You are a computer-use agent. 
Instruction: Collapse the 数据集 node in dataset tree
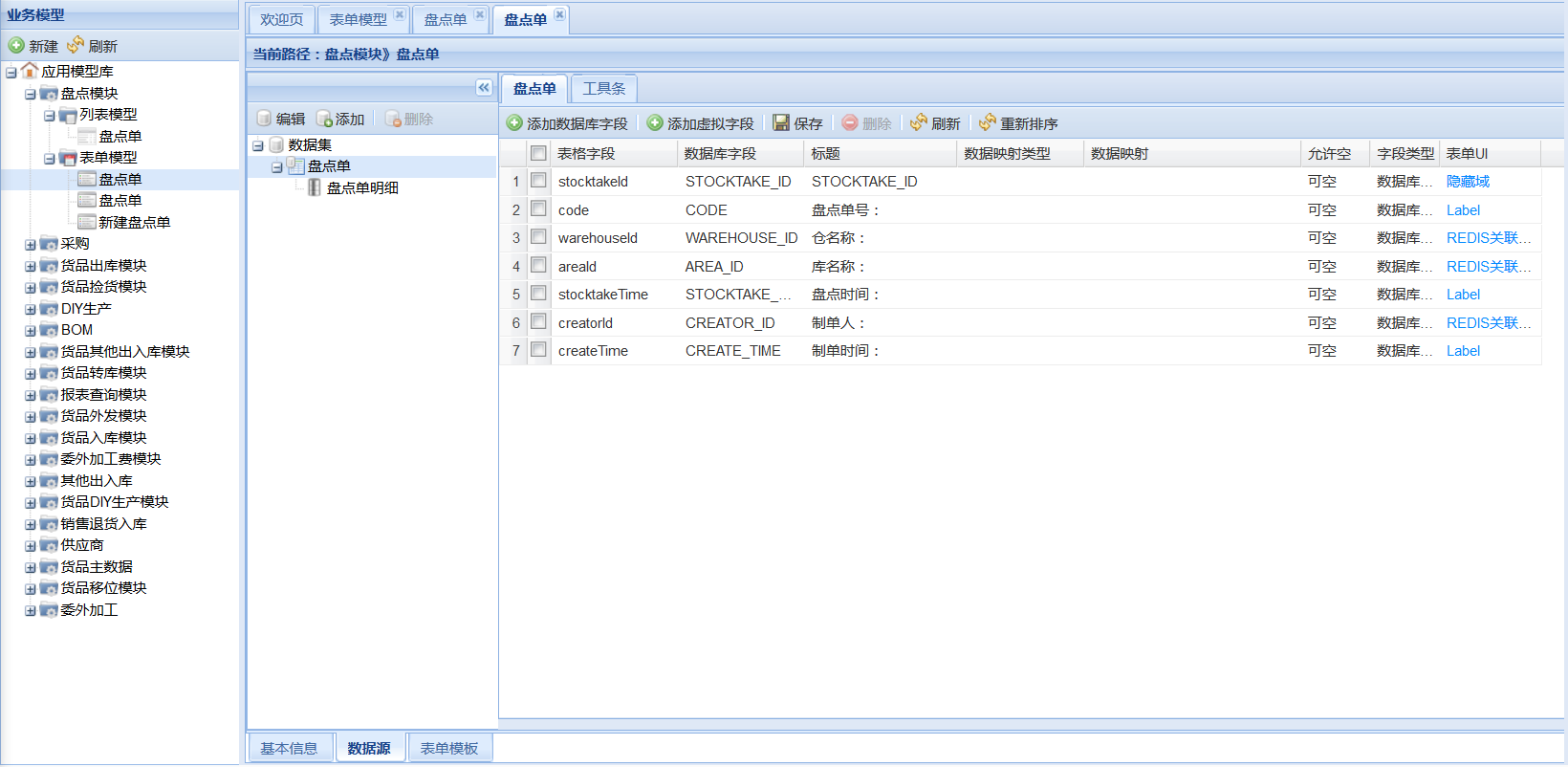click(258, 145)
